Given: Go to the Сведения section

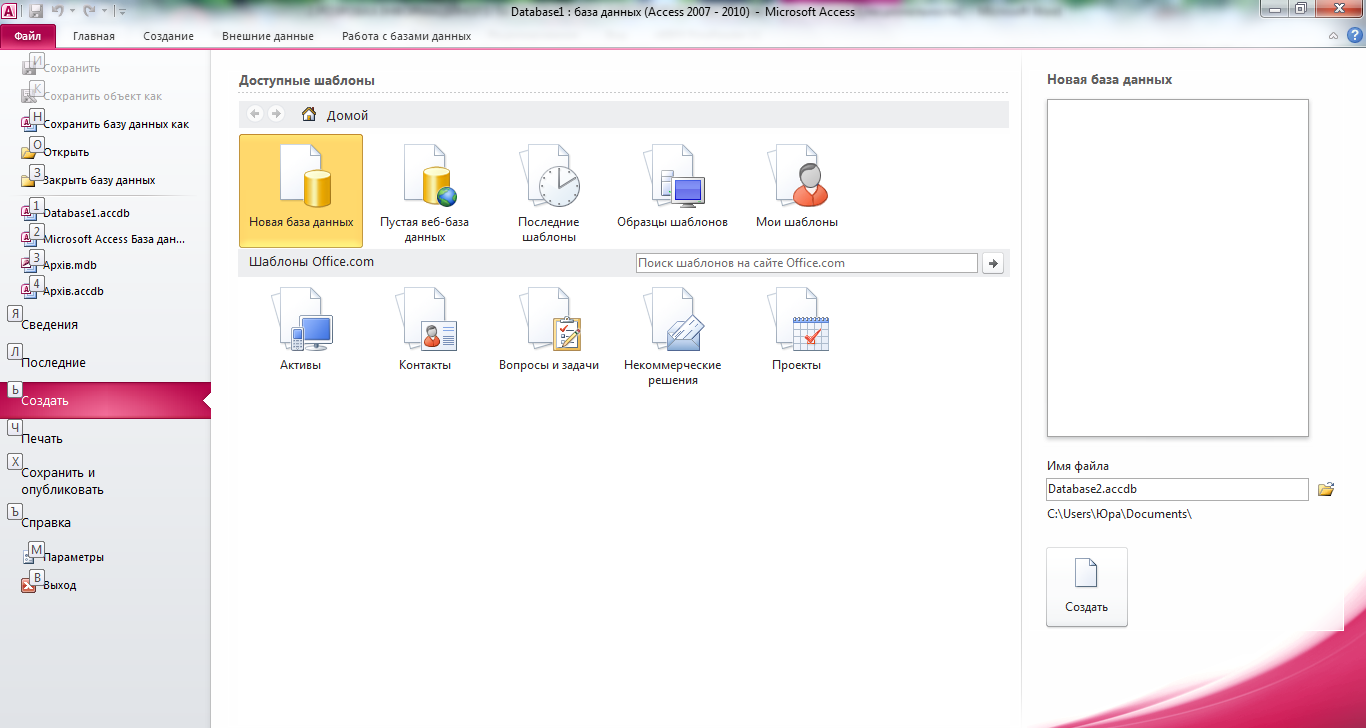Looking at the screenshot, I should point(105,325).
